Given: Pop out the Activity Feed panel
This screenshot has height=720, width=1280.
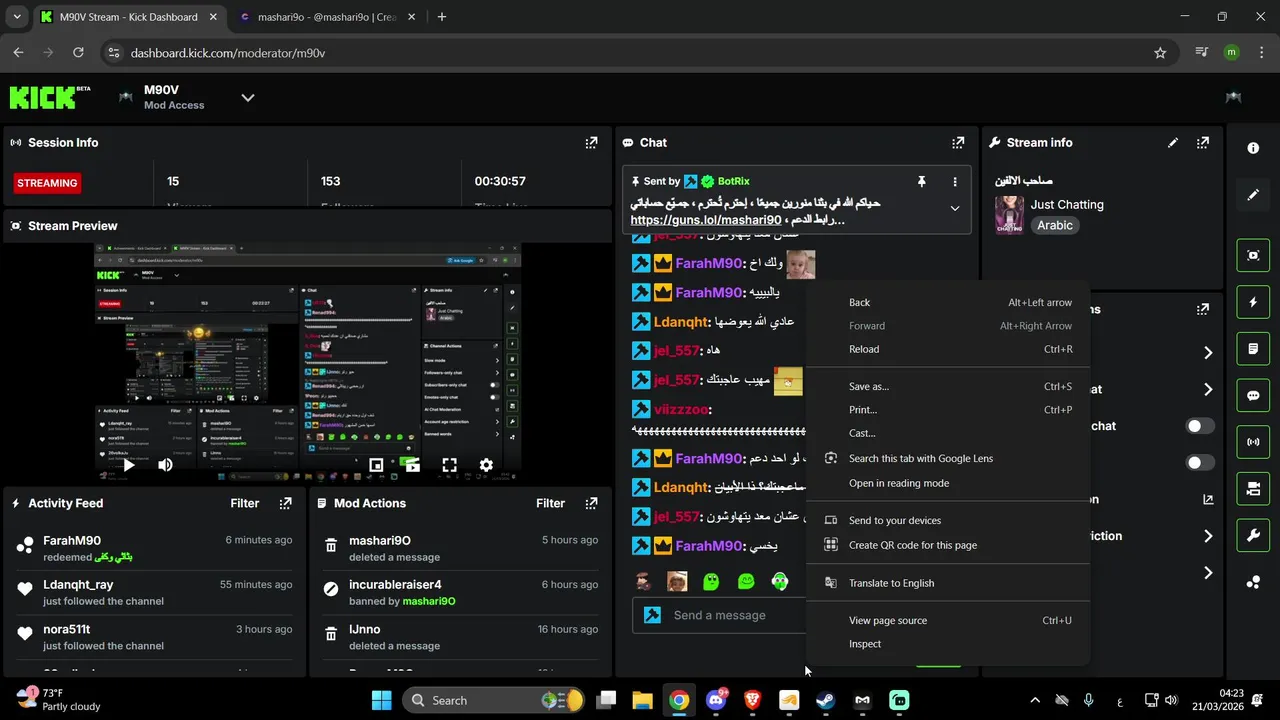Looking at the screenshot, I should click(x=285, y=503).
